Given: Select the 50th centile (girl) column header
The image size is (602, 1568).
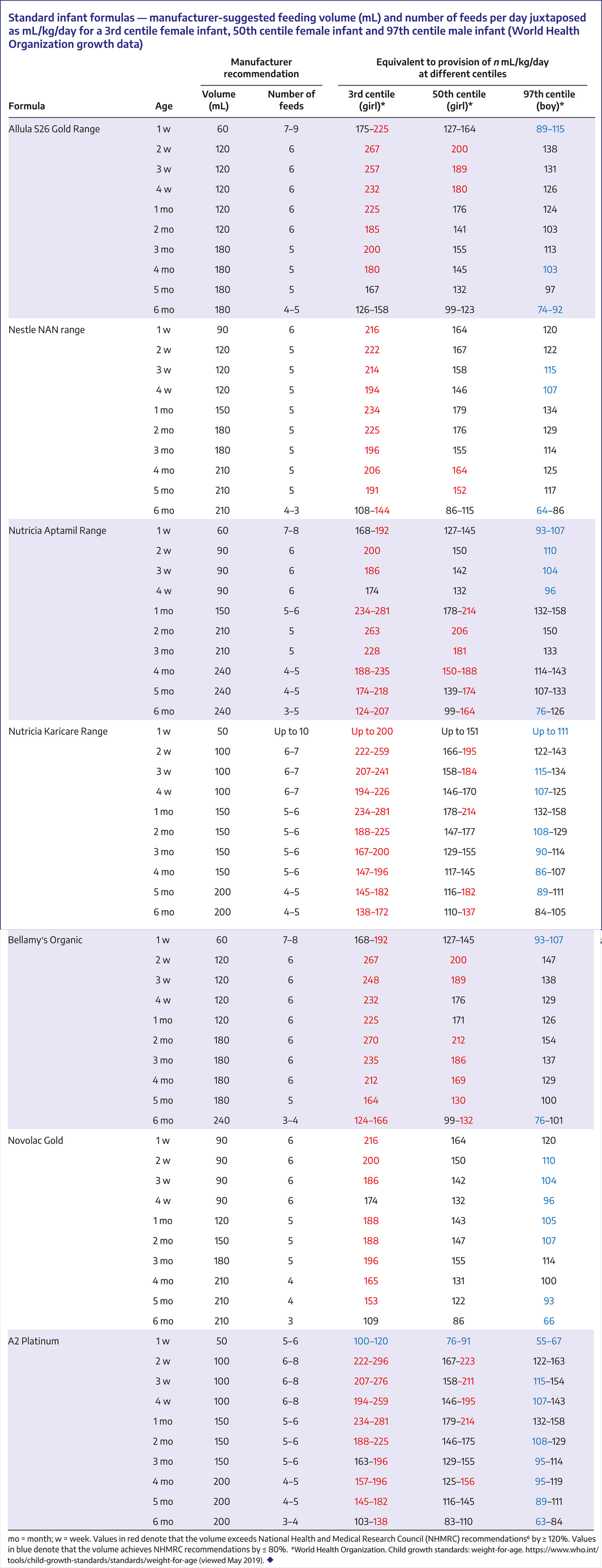Looking at the screenshot, I should pos(459,100).
